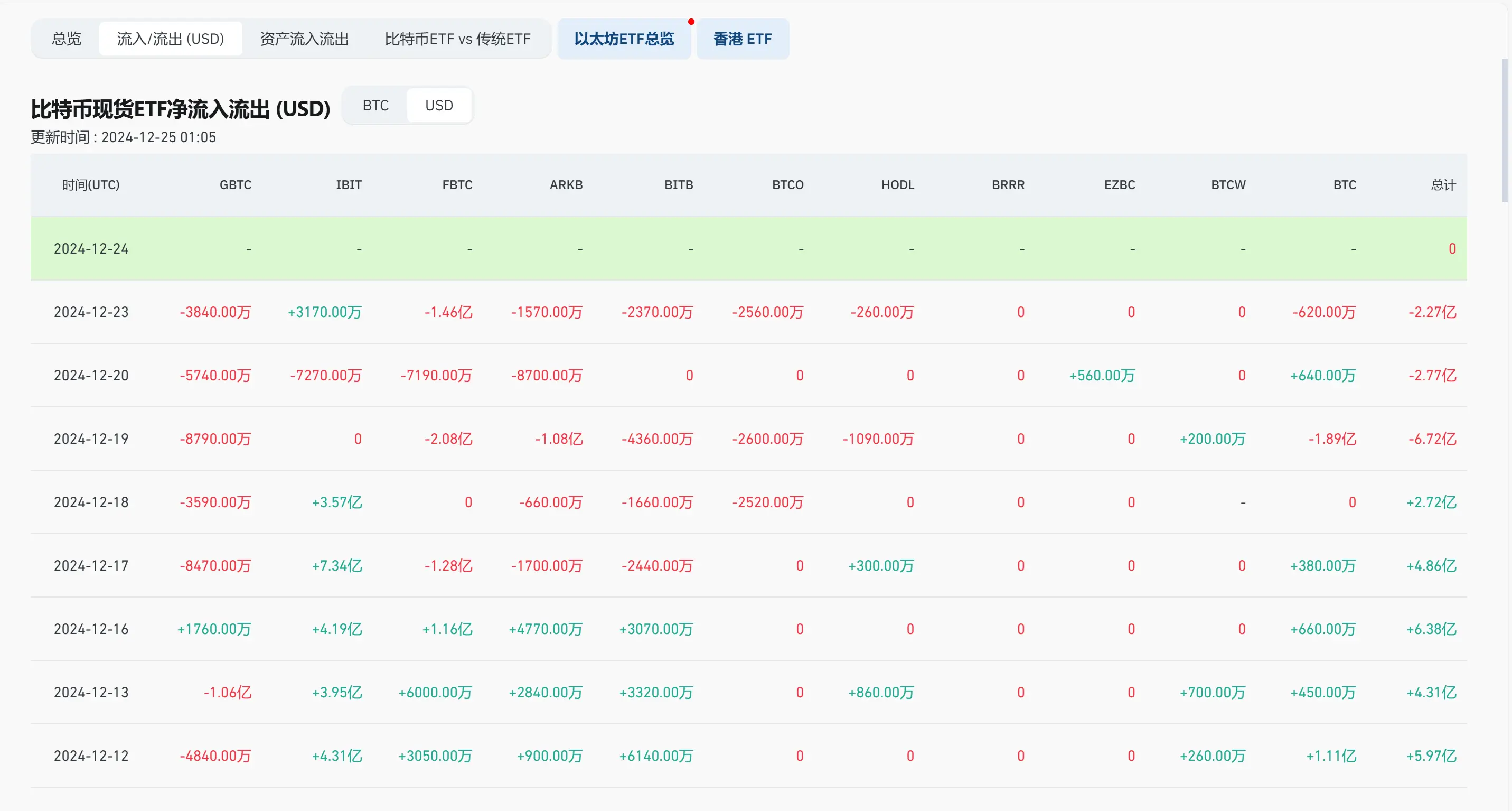
Task: Click the +7.34亿 IBIT value
Action: point(336,565)
